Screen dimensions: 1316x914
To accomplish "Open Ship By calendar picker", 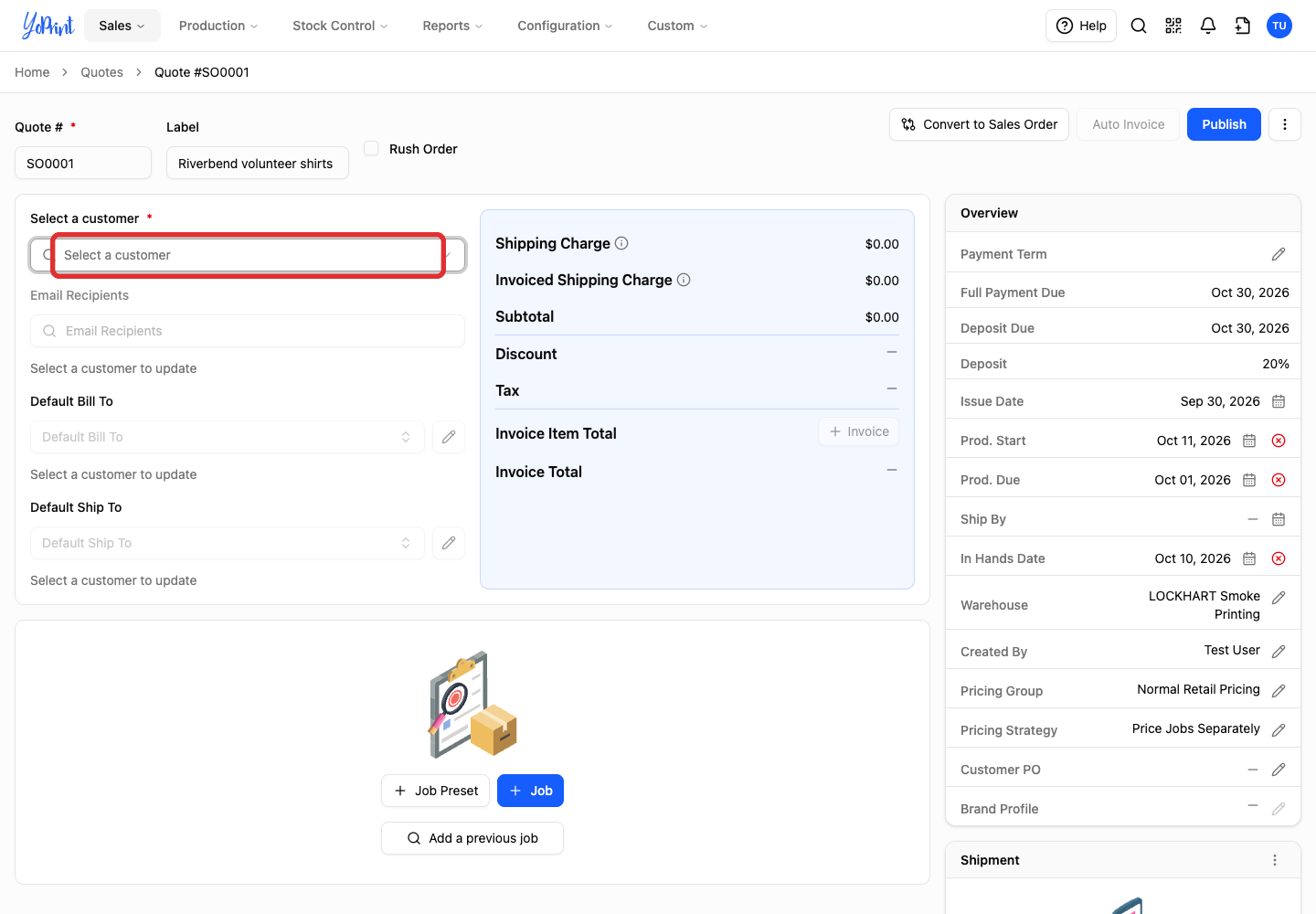I will [1279, 519].
